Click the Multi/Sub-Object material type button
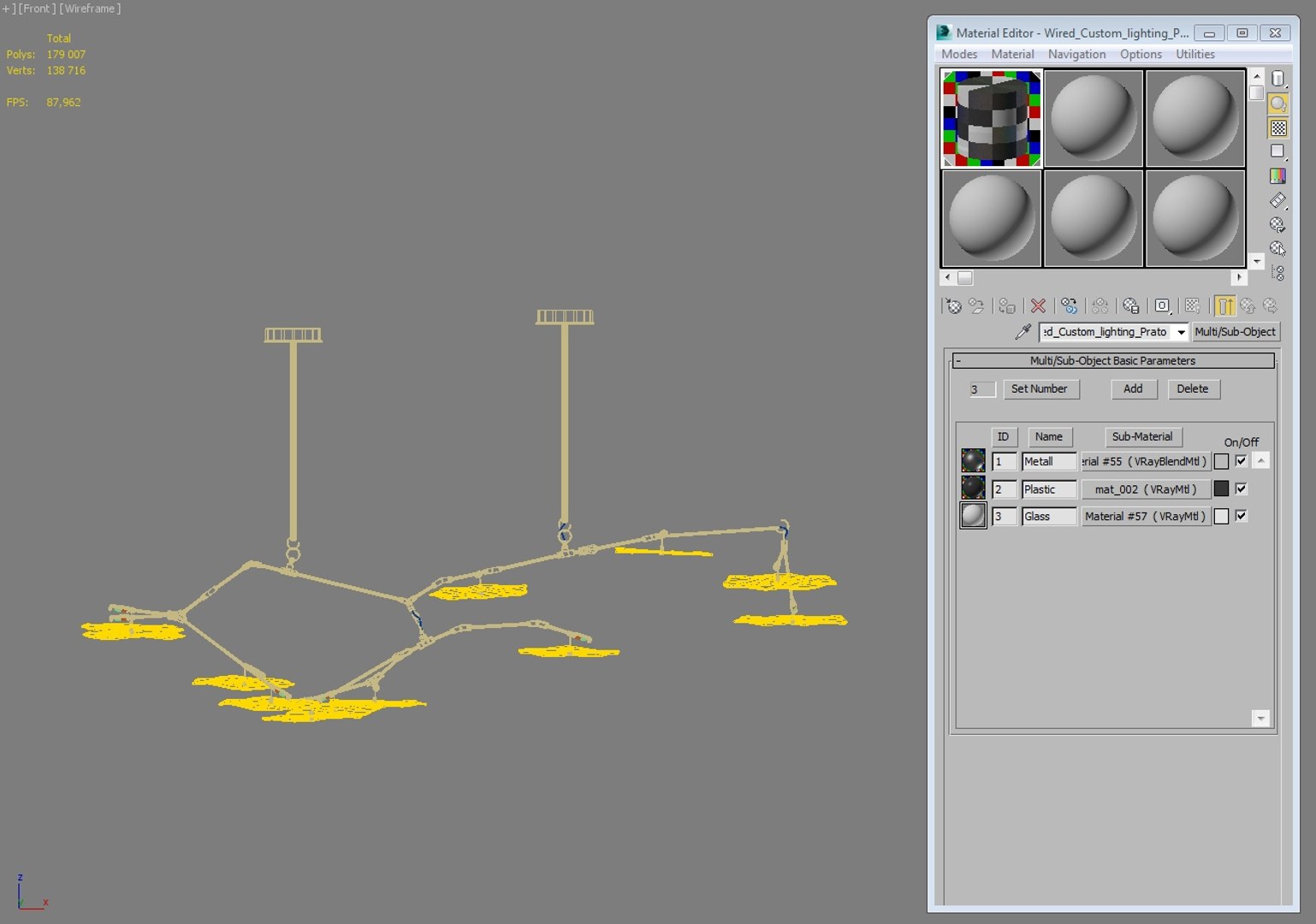Viewport: 1316px width, 924px height. point(1235,332)
